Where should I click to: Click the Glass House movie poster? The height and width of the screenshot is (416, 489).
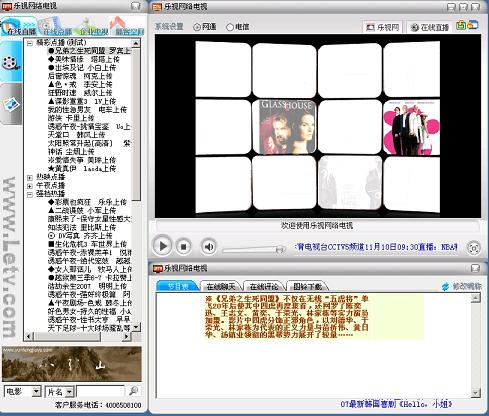[287, 127]
